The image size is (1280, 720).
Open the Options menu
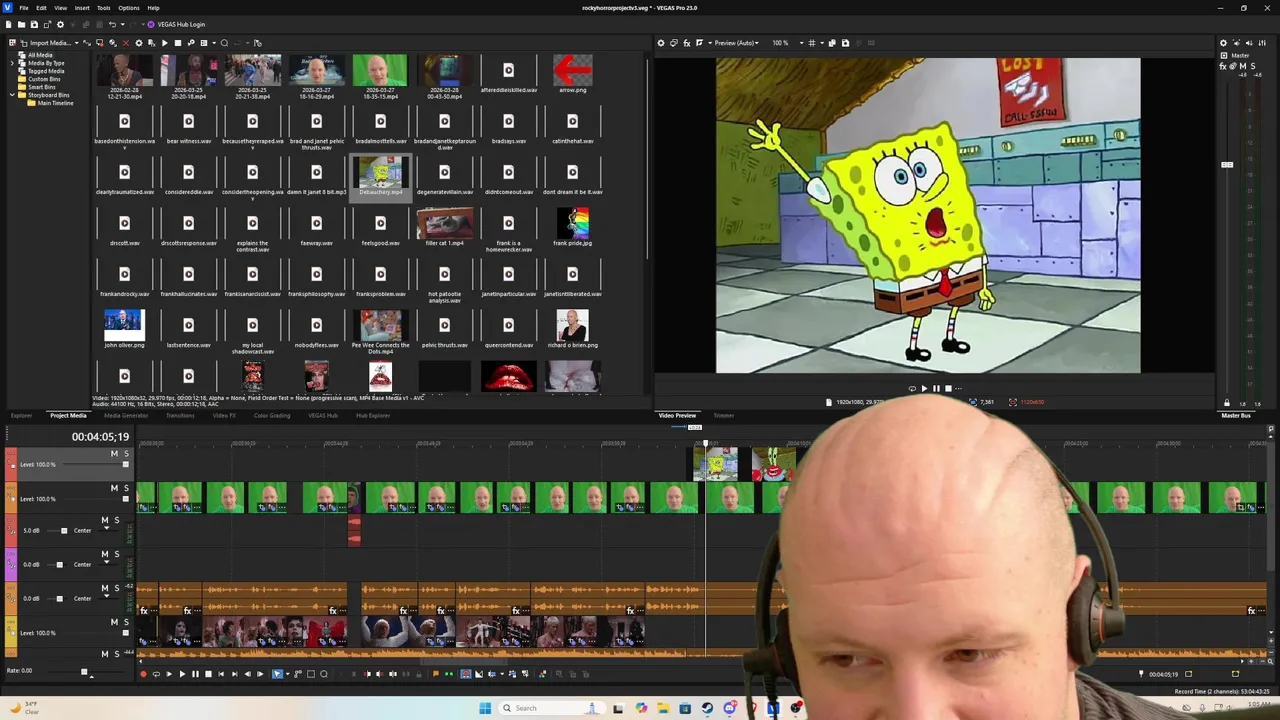click(x=129, y=8)
